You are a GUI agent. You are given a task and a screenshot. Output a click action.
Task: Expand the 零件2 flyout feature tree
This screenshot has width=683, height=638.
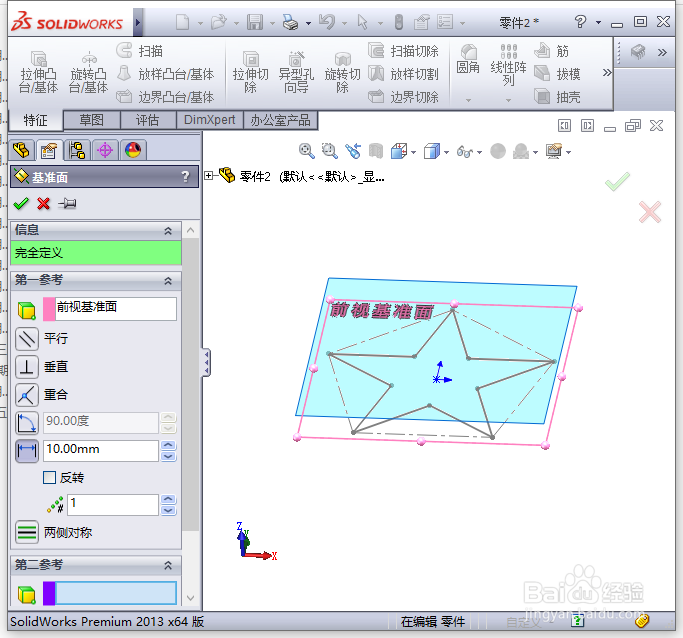point(209,176)
